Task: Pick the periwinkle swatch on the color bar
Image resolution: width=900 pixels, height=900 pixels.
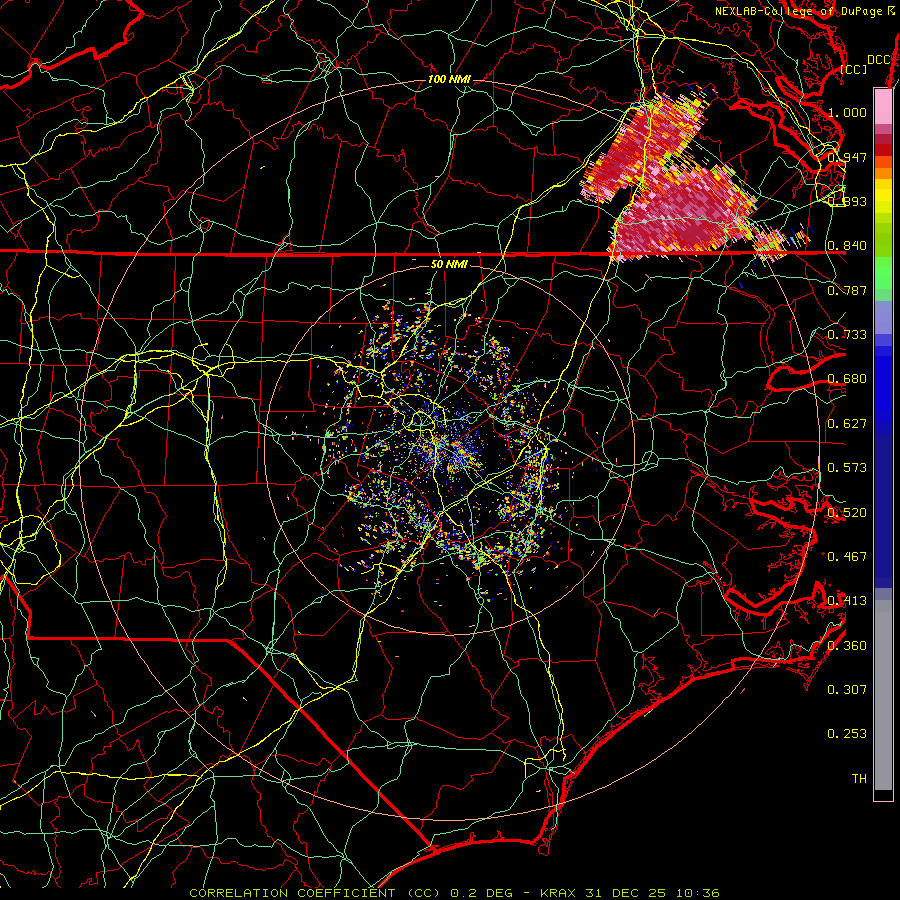Action: (x=883, y=318)
